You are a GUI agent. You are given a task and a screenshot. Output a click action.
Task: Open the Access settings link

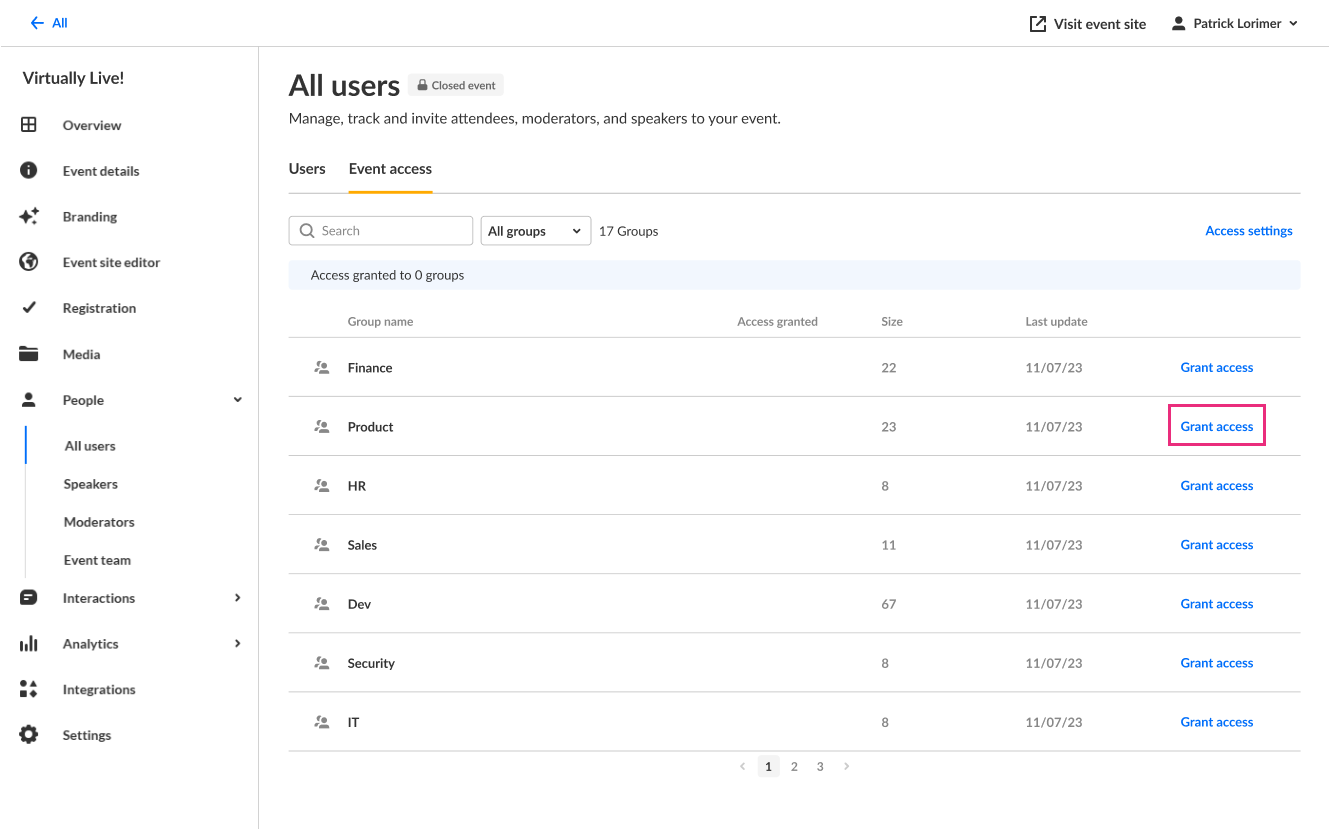tap(1248, 231)
